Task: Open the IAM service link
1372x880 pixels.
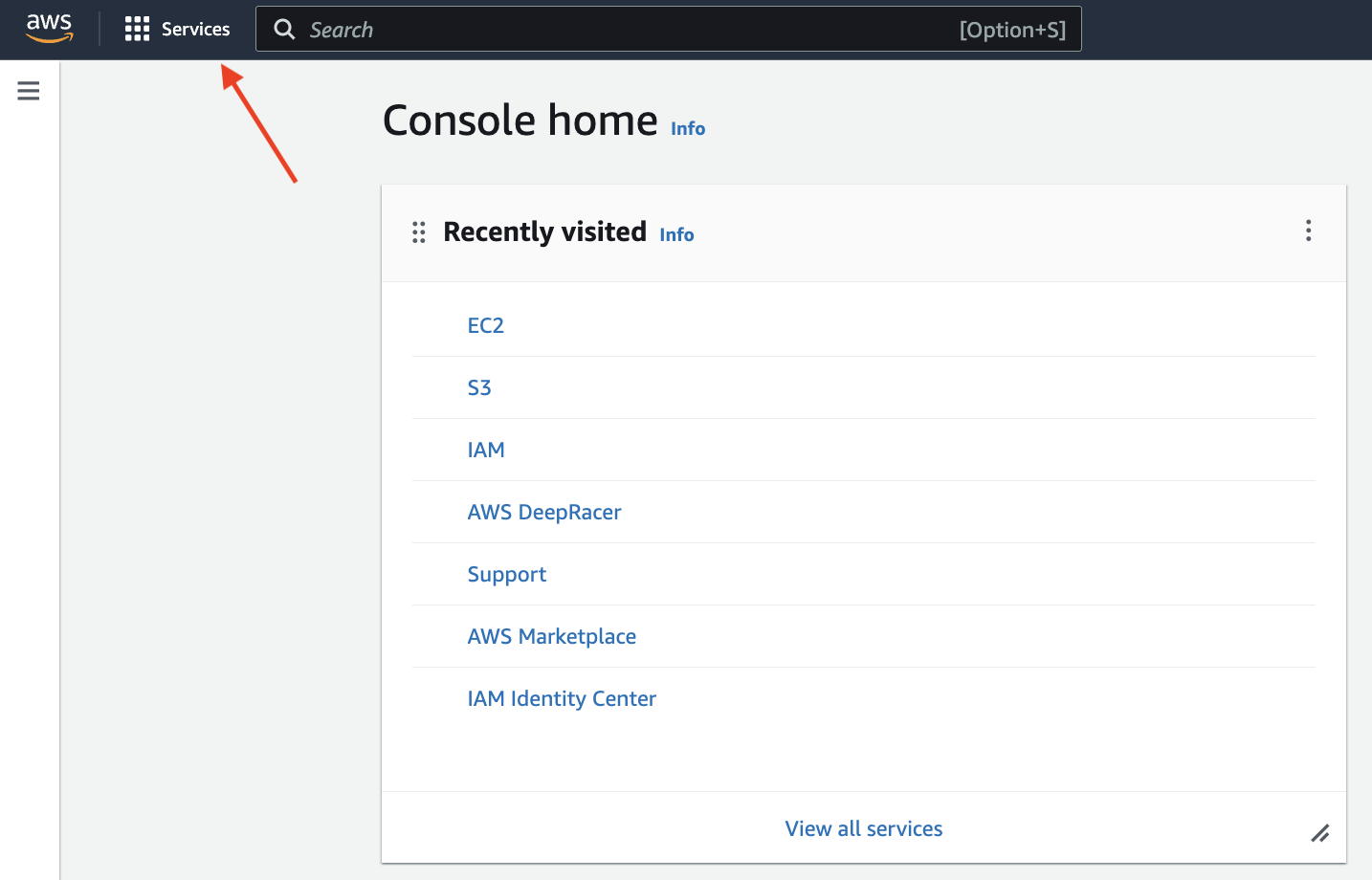Action: point(486,450)
